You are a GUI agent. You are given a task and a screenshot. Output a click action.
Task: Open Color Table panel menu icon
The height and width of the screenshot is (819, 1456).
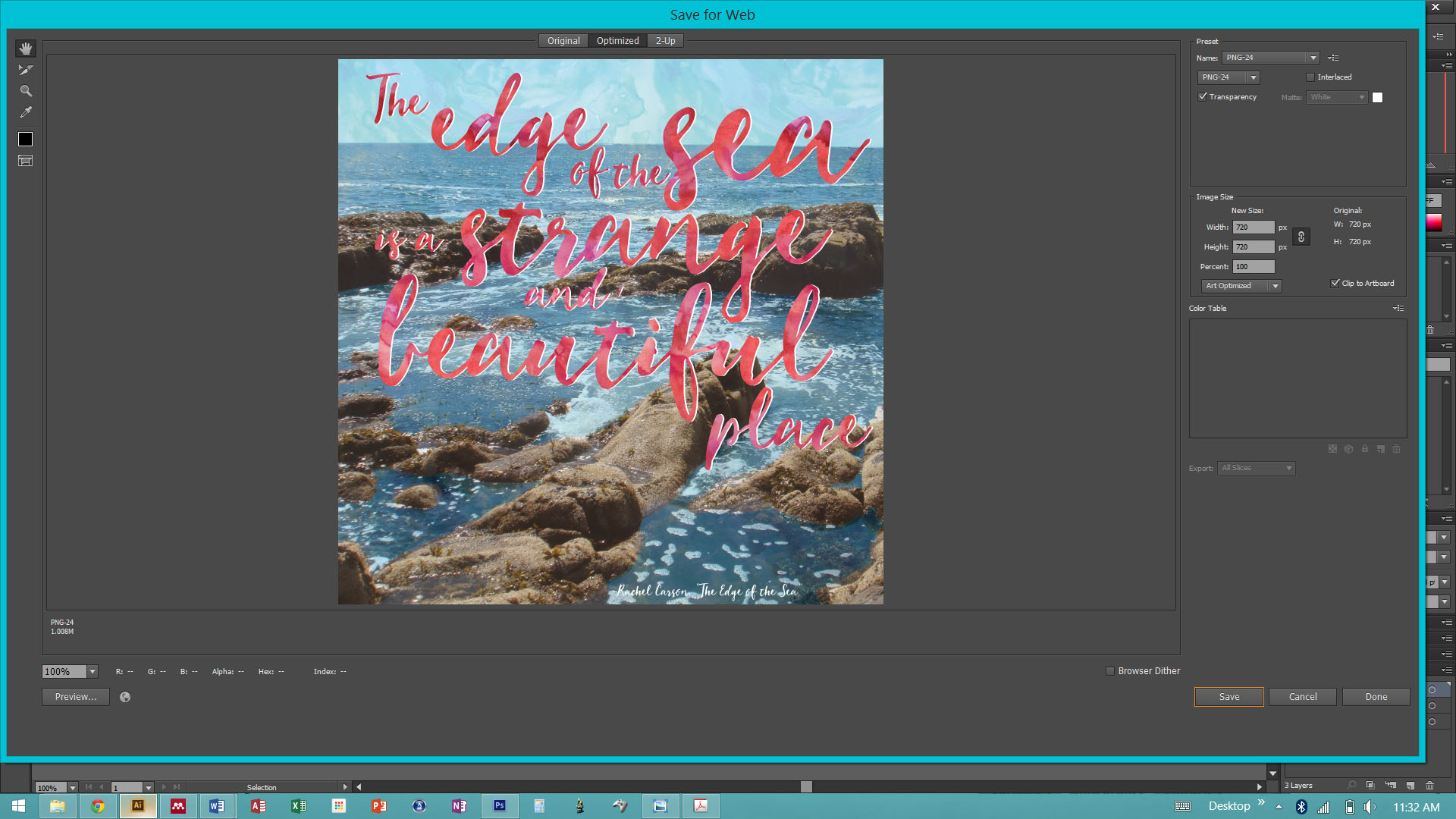tap(1398, 308)
